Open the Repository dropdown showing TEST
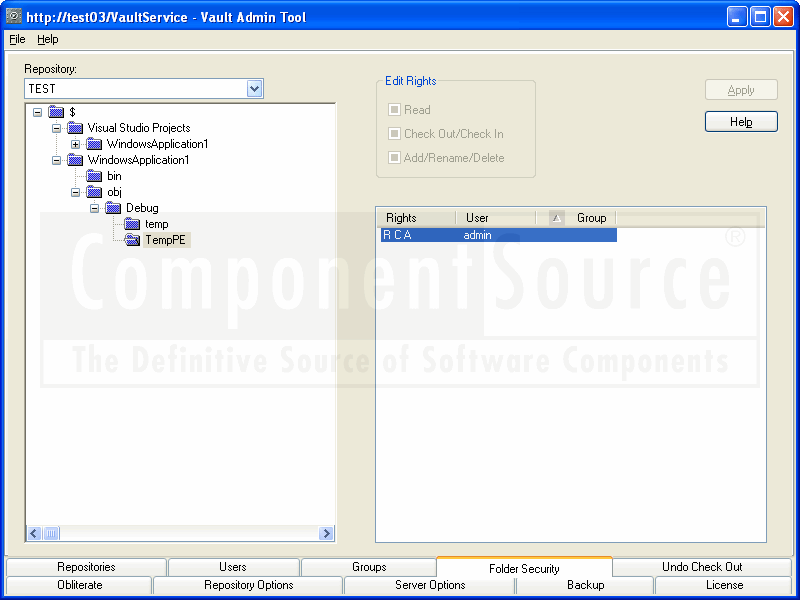 (255, 89)
